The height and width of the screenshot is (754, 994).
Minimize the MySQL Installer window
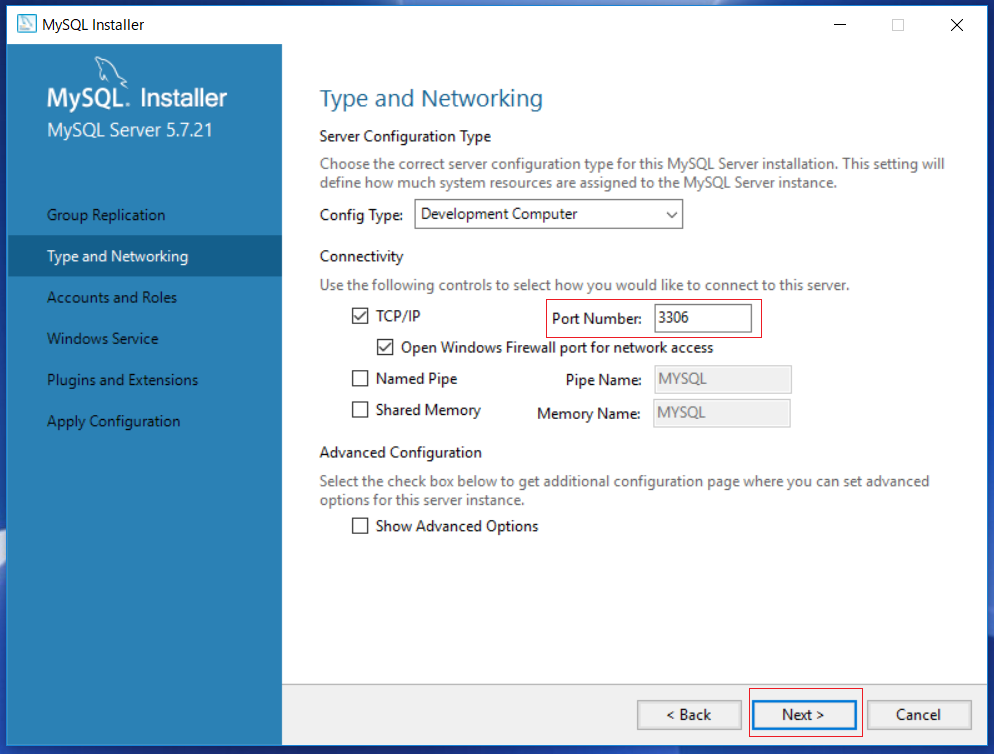840,25
